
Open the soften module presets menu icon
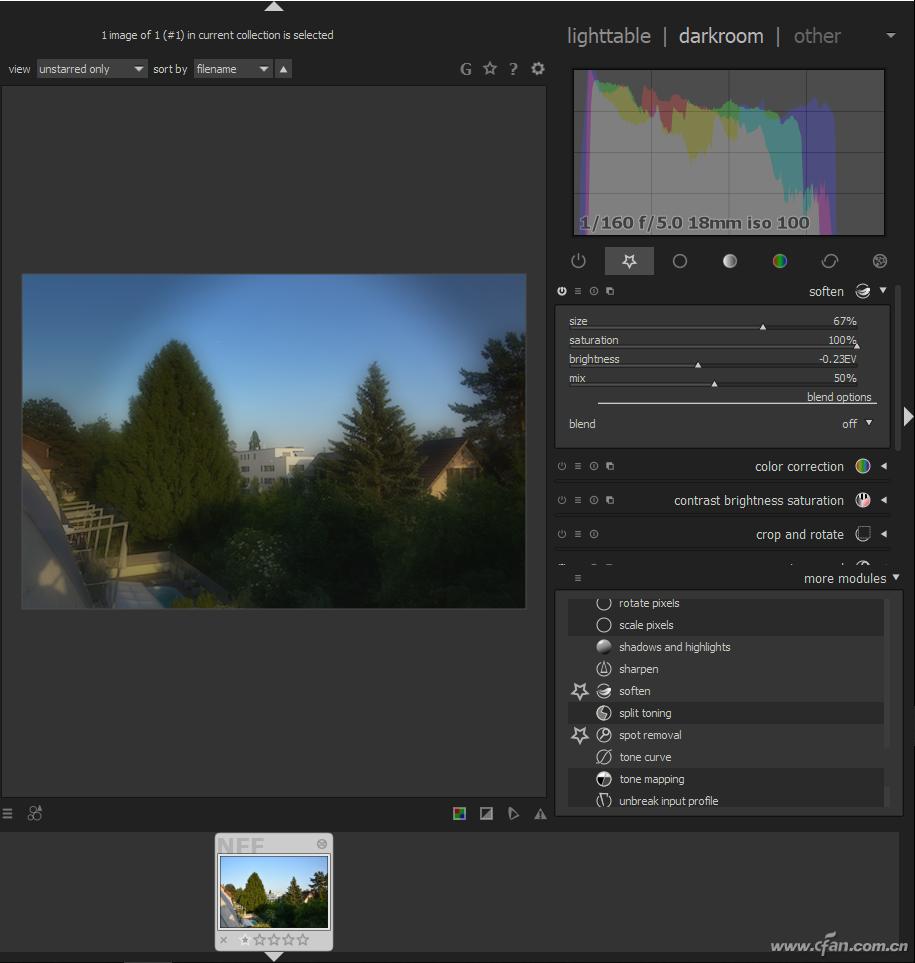click(578, 291)
